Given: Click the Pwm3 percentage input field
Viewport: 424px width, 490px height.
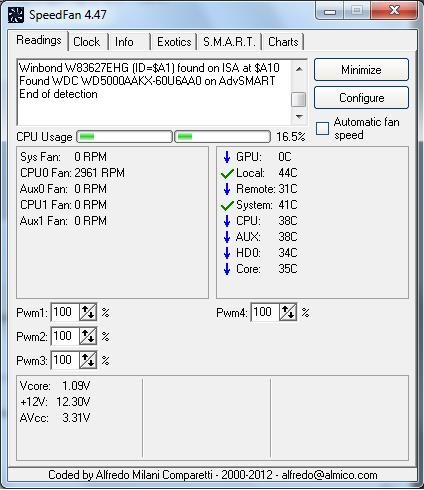Looking at the screenshot, I should [x=65, y=360].
